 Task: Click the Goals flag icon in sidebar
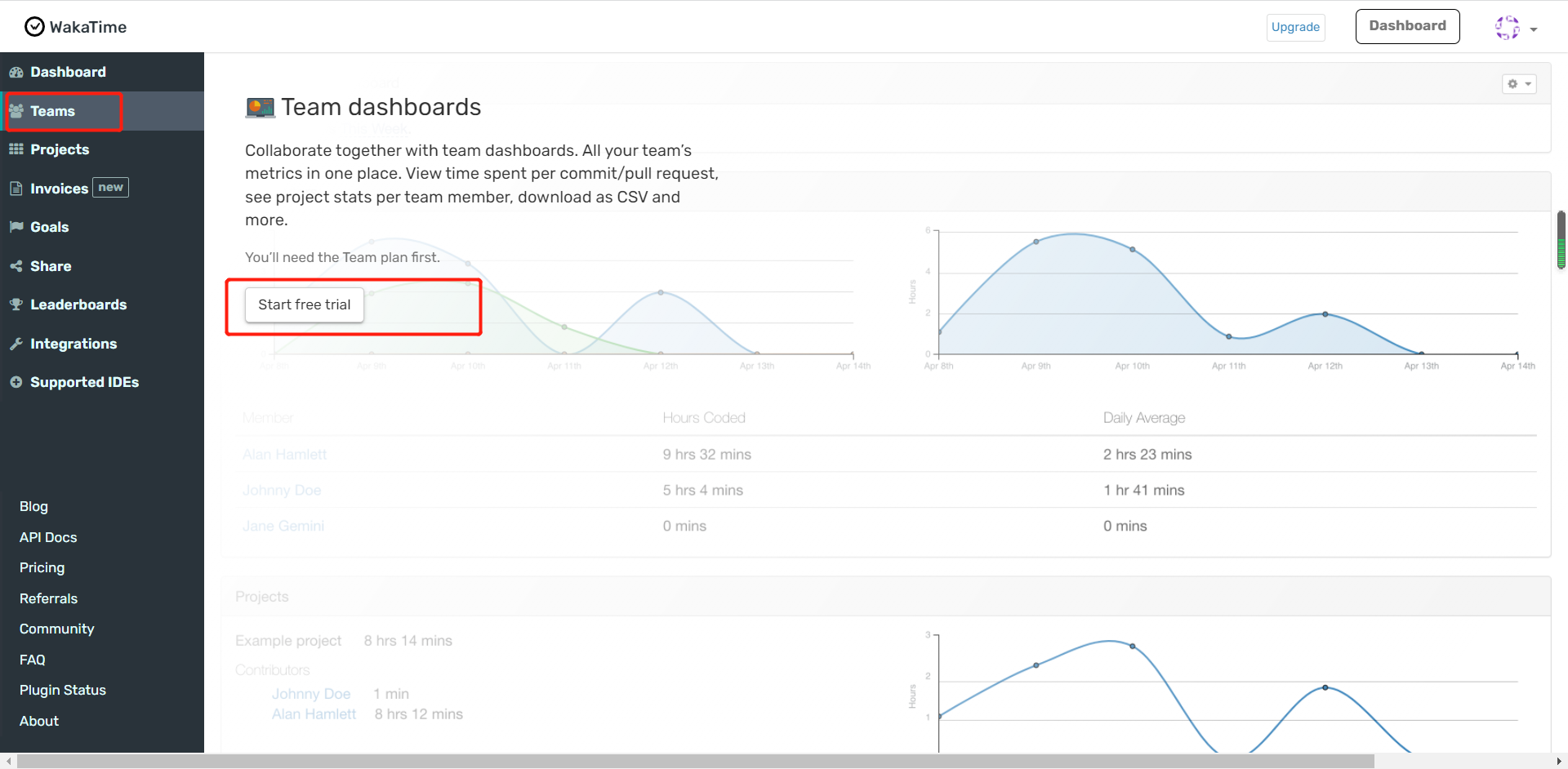pyautogui.click(x=16, y=227)
